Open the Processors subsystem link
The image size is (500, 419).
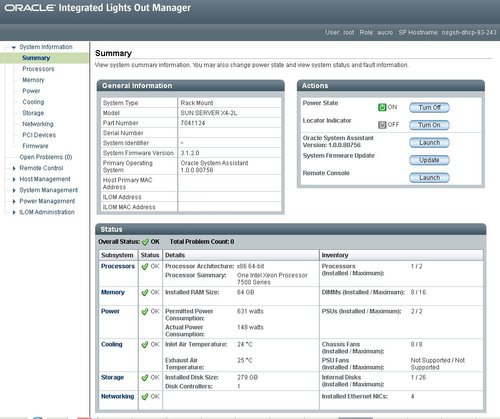[118, 266]
